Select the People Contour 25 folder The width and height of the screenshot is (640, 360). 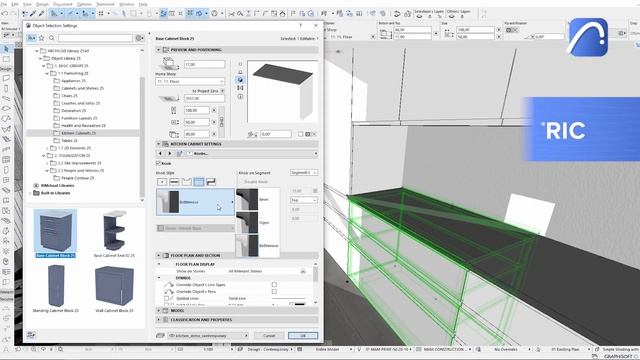tap(74, 178)
